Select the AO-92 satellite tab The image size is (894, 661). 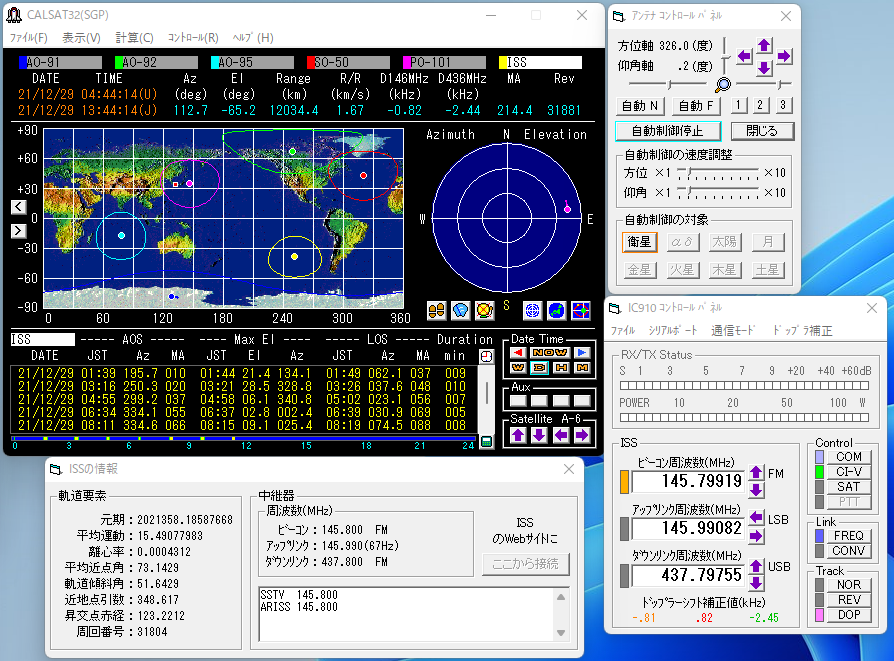(x=158, y=62)
